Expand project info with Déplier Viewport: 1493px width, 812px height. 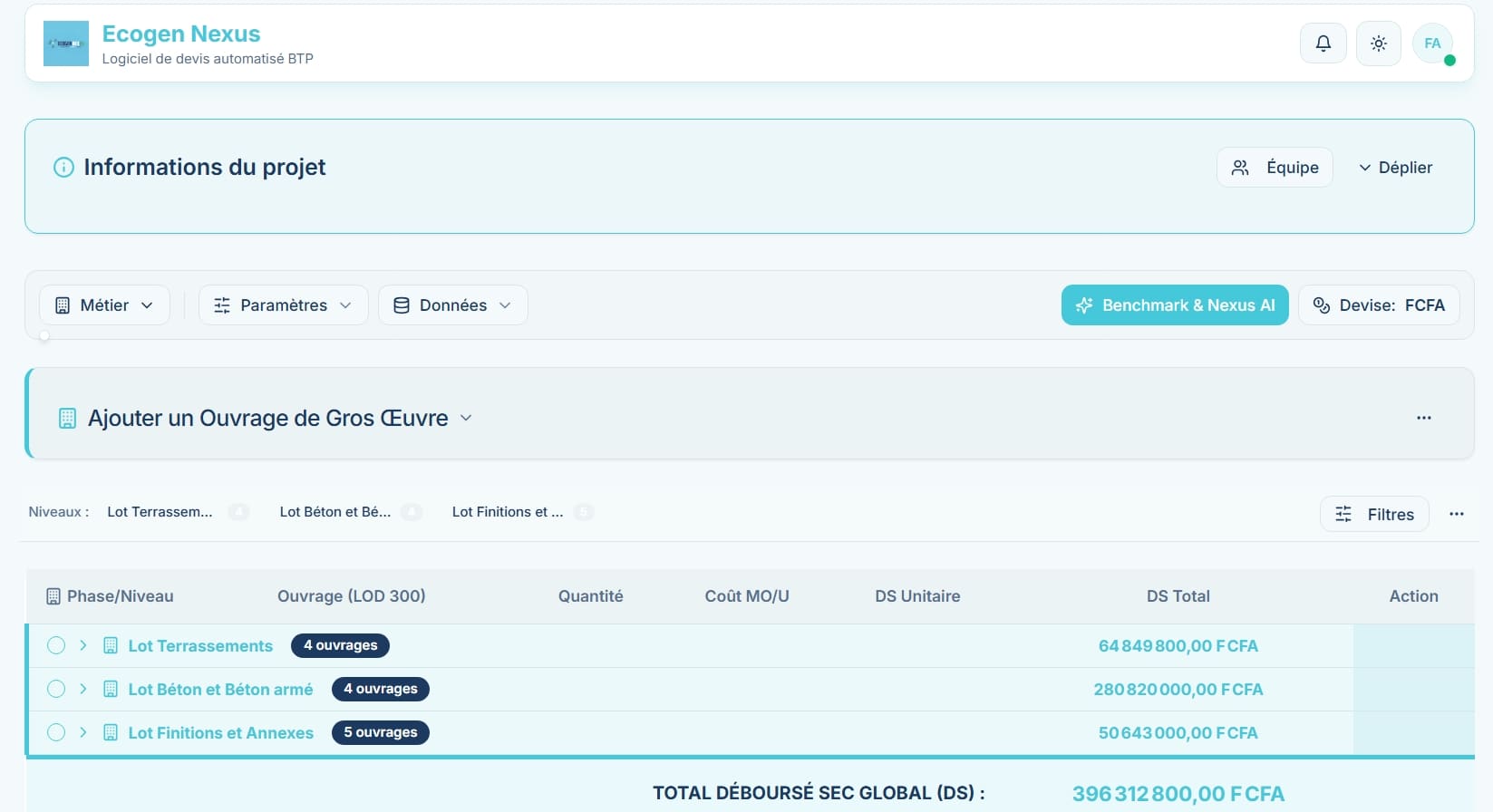[1395, 168]
